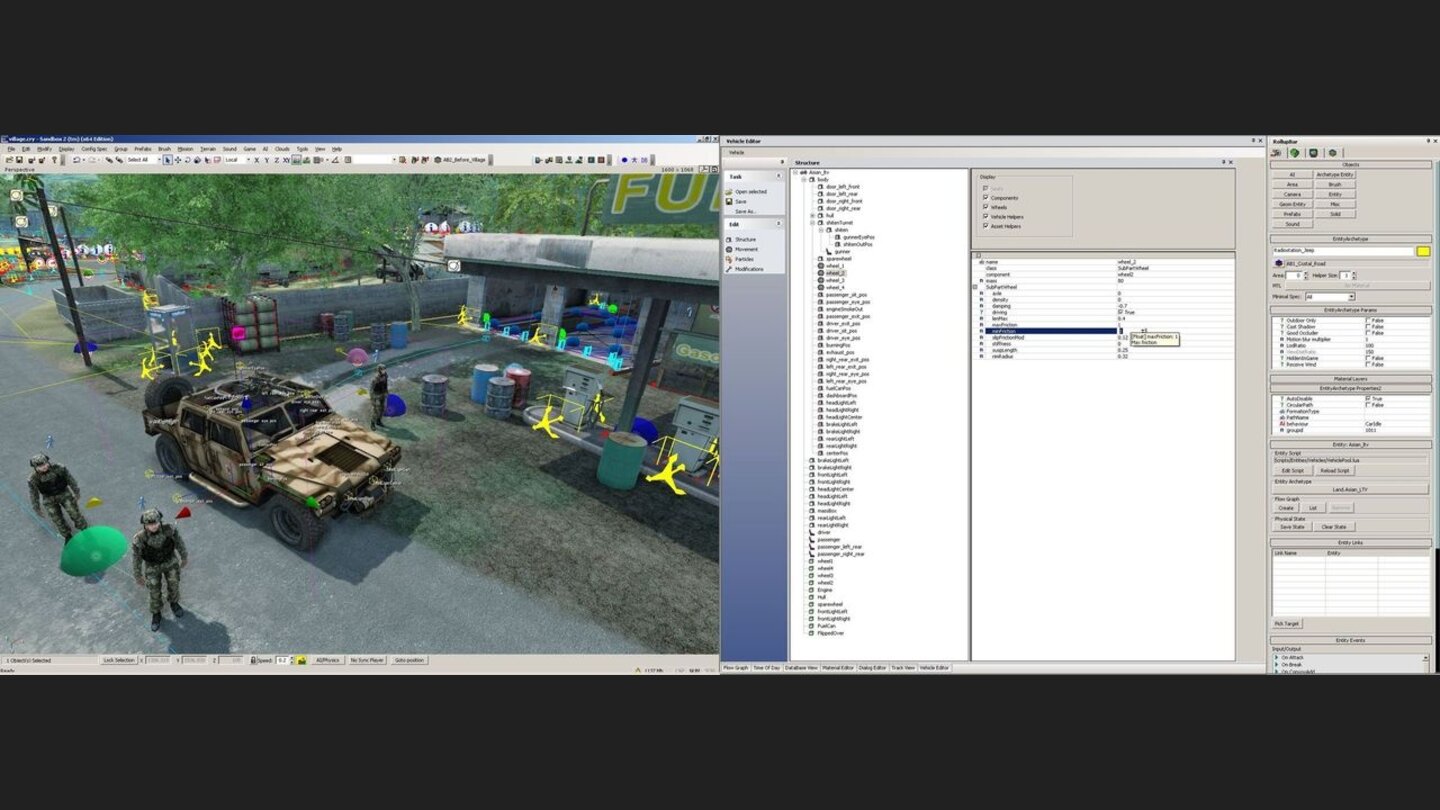Open Structure in the Edit panel
1440x810 pixels.
[746, 239]
